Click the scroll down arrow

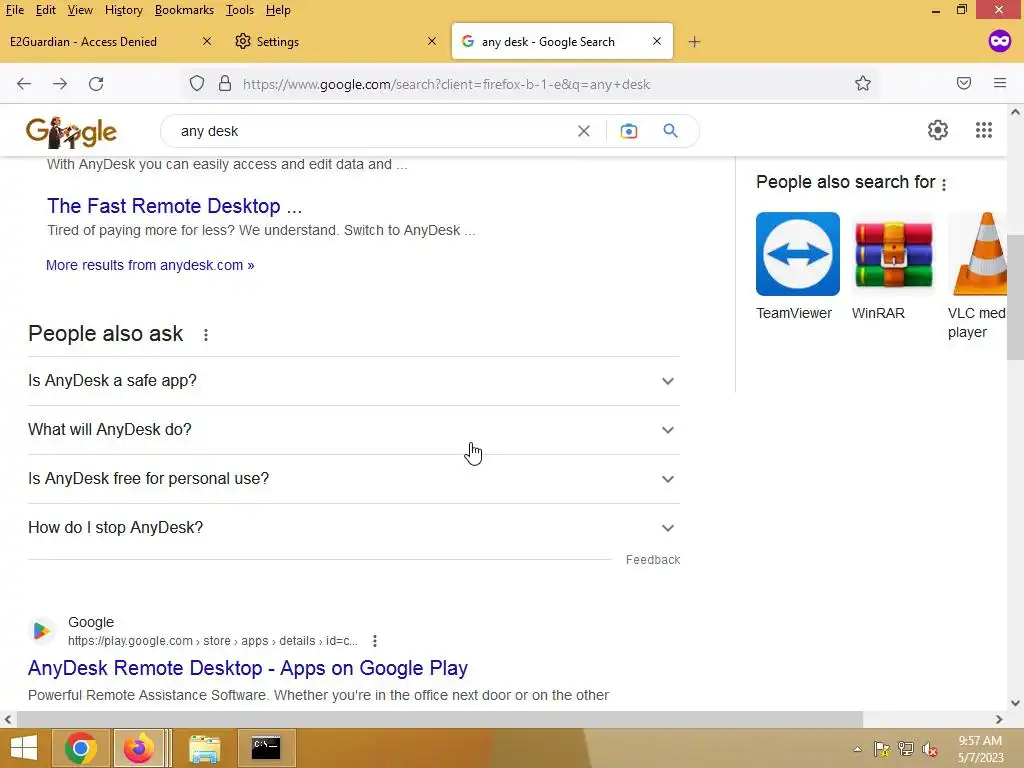point(1015,703)
